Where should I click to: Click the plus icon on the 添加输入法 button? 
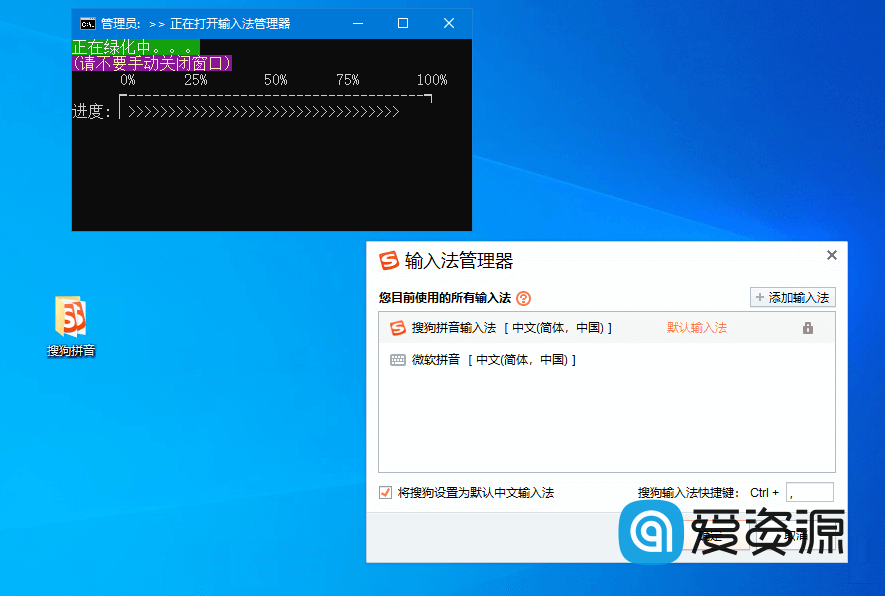click(x=760, y=296)
